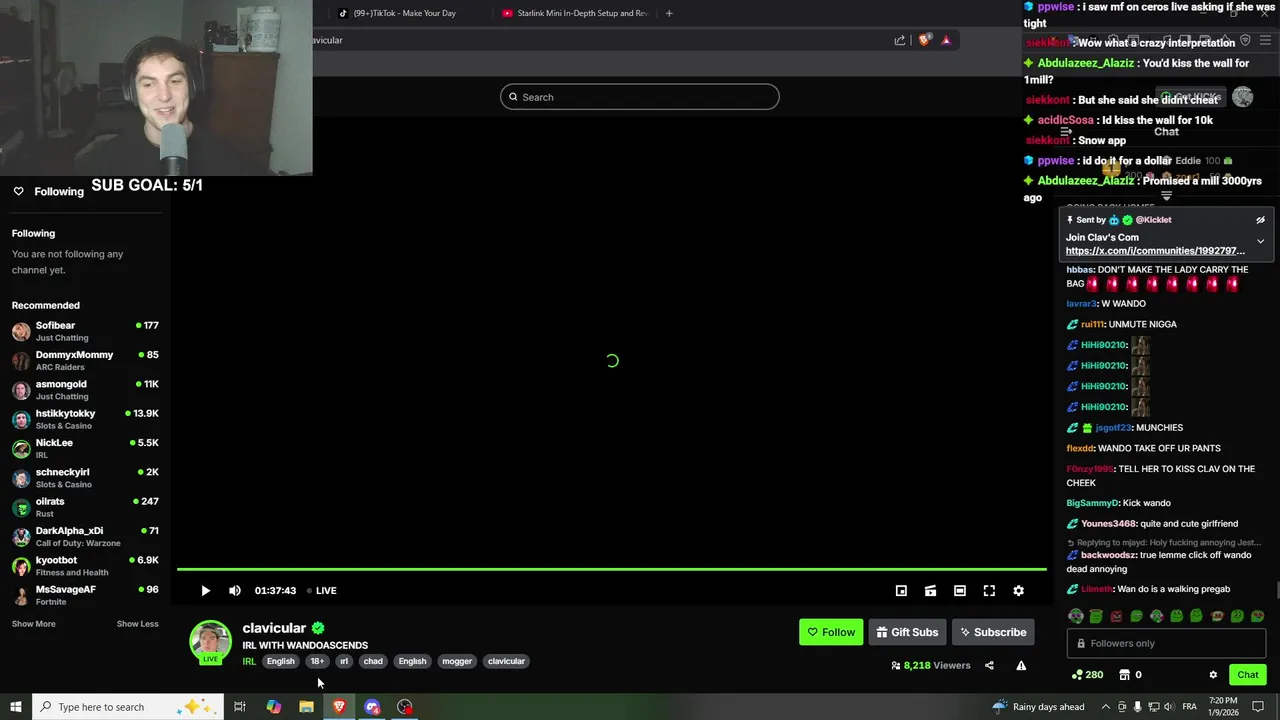Switch to theater mode icon
Image resolution: width=1280 pixels, height=720 pixels.
pos(960,591)
